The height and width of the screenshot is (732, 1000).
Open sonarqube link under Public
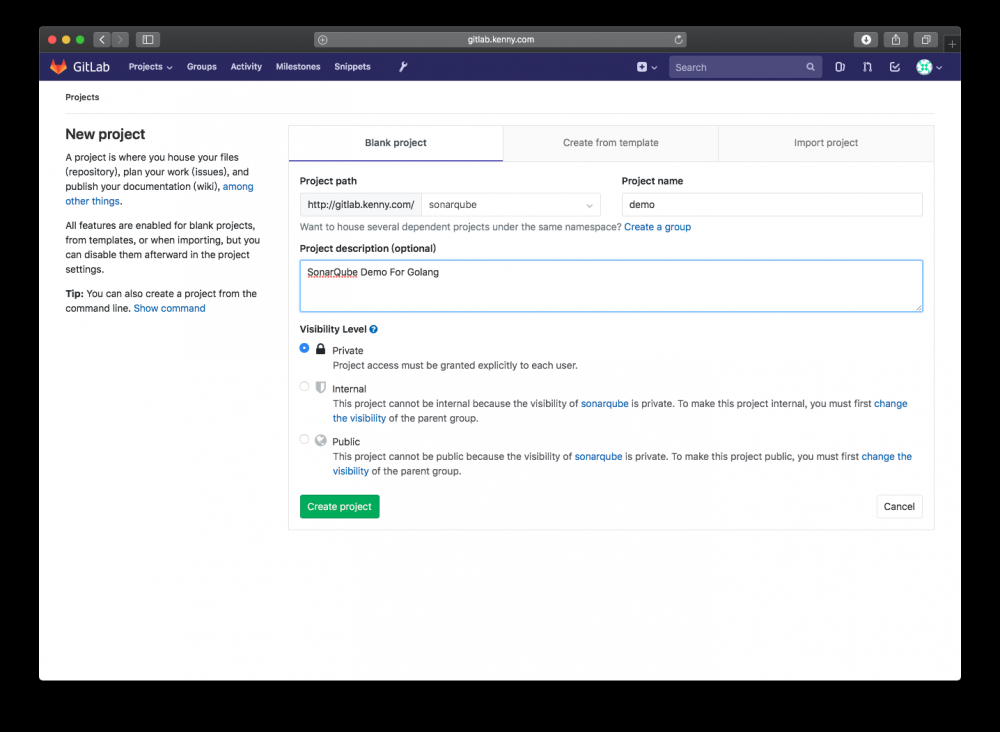tap(598, 457)
